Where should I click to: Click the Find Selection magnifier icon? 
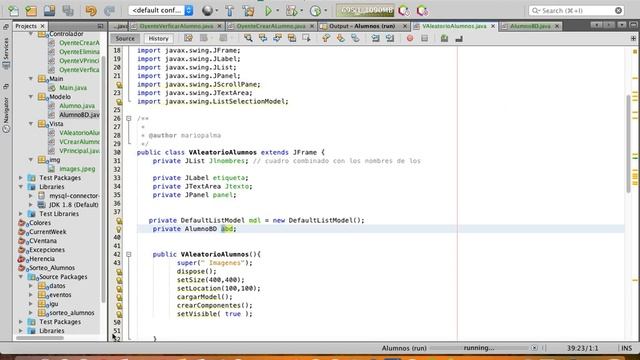pyautogui.click(x=248, y=38)
